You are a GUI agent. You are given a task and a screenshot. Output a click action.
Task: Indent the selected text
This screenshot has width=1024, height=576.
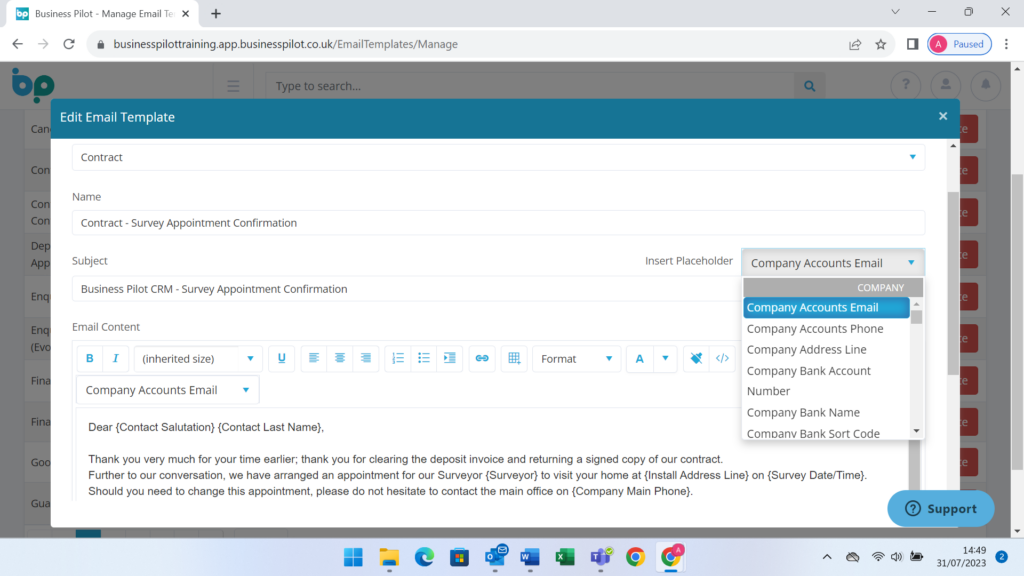coord(450,359)
